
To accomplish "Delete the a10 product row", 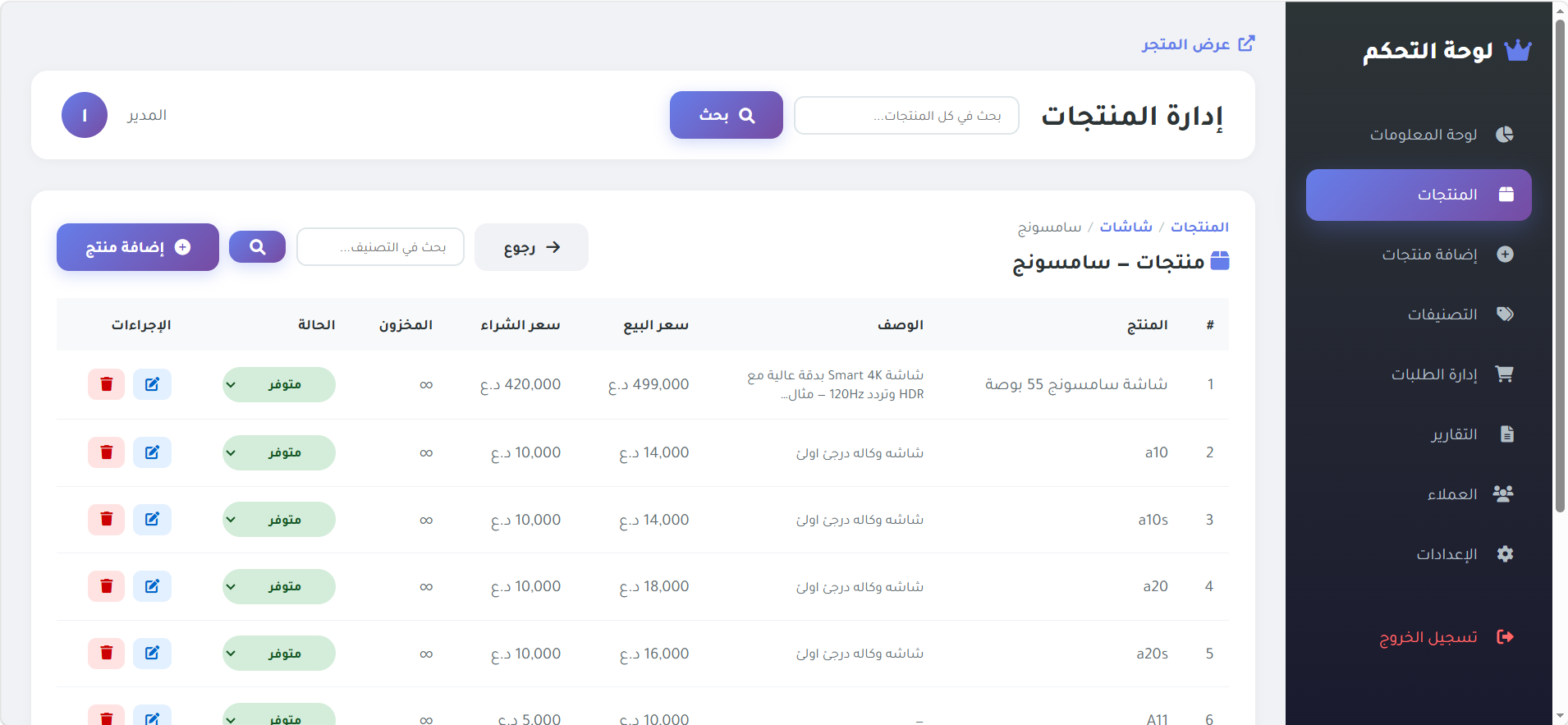I will pyautogui.click(x=106, y=452).
